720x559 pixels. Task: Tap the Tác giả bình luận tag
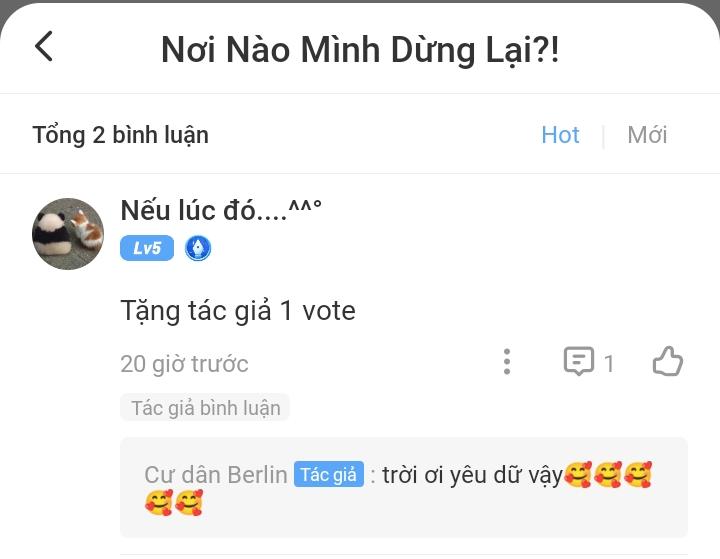205,408
